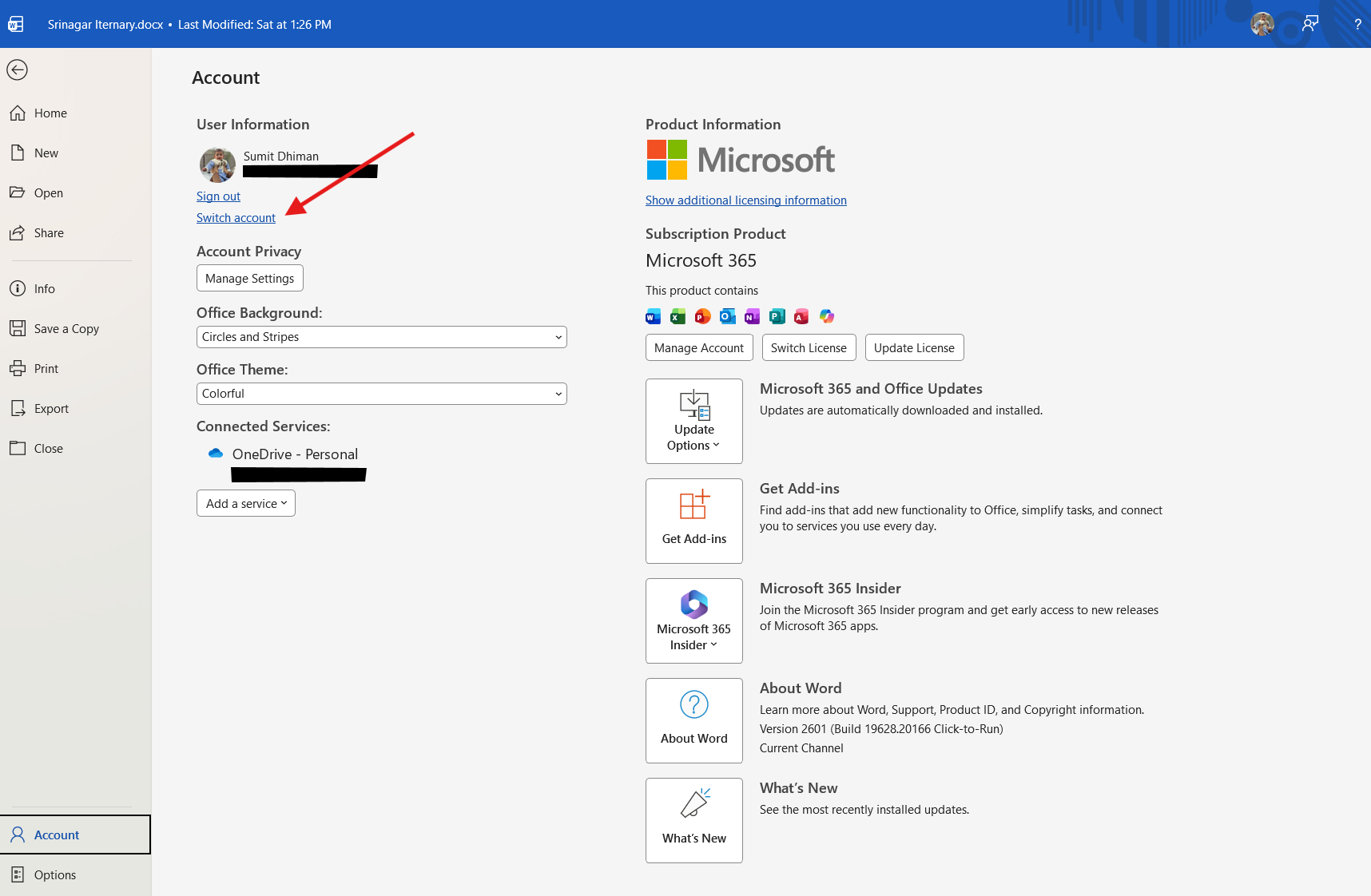Click the Microsoft 365 subscription product text
1371x896 pixels.
pyautogui.click(x=701, y=260)
